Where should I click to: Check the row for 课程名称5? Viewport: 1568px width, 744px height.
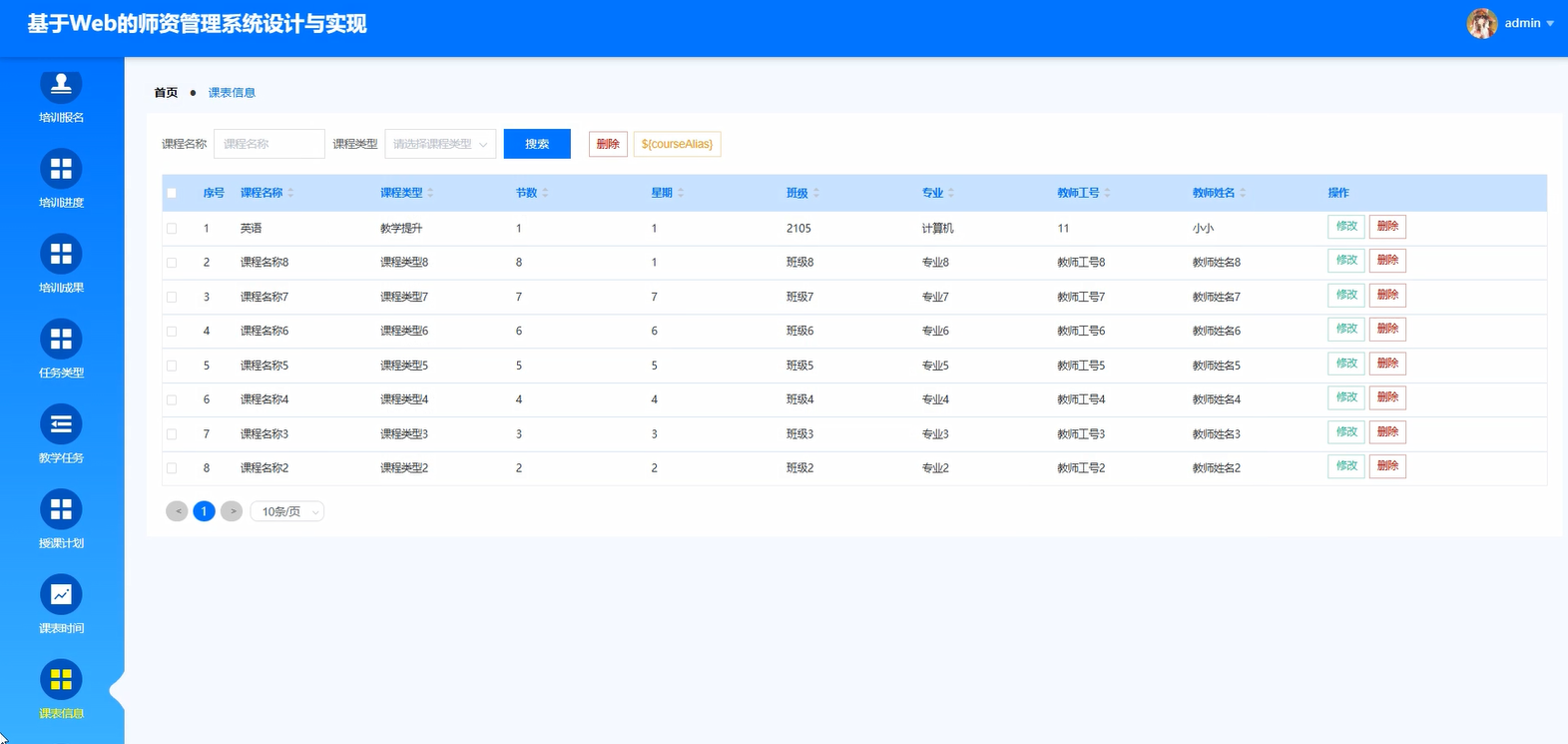coord(172,366)
